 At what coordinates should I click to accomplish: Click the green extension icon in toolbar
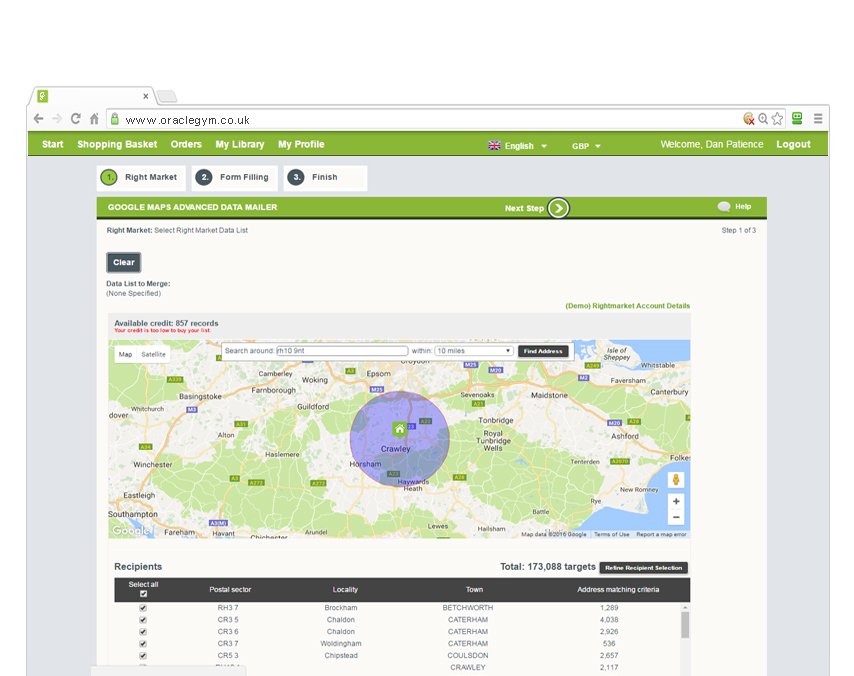(797, 118)
